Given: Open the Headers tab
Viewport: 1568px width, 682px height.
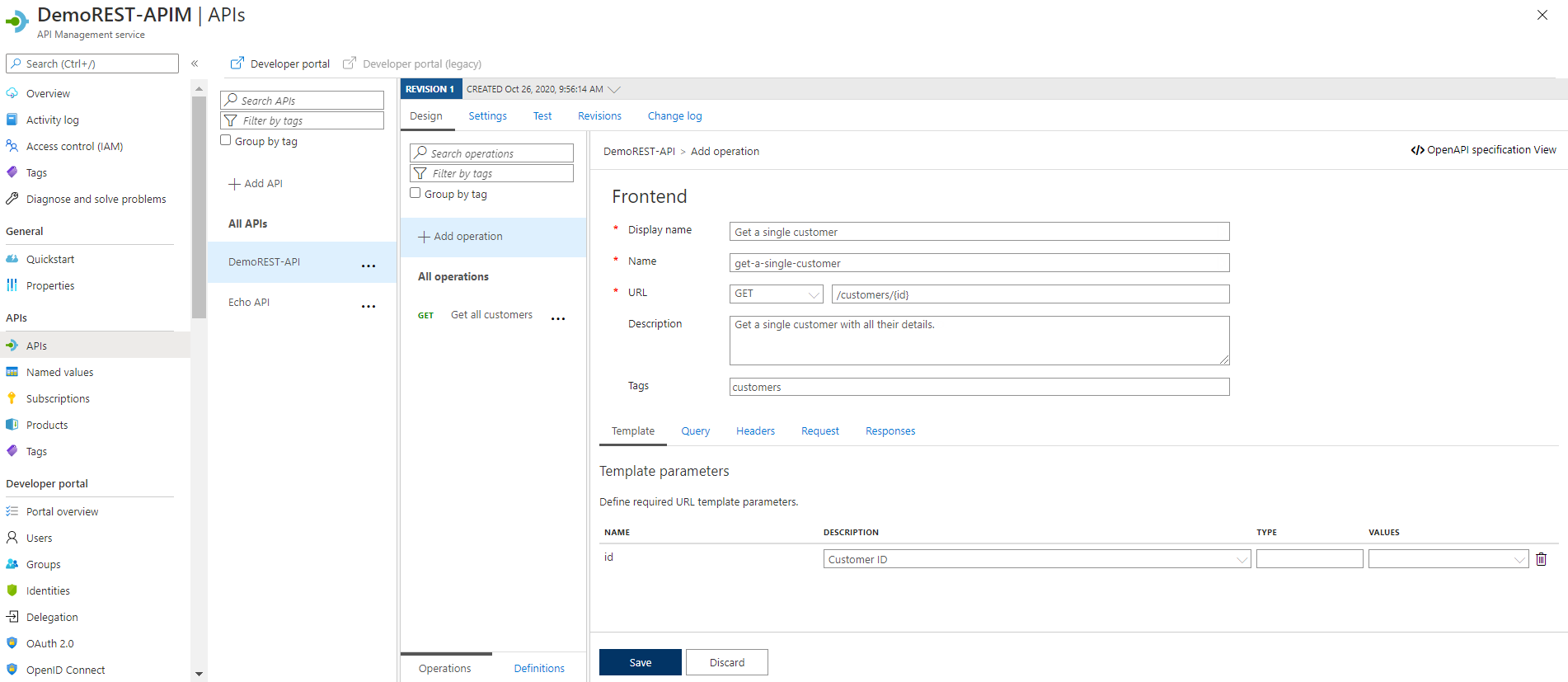Looking at the screenshot, I should tap(755, 431).
